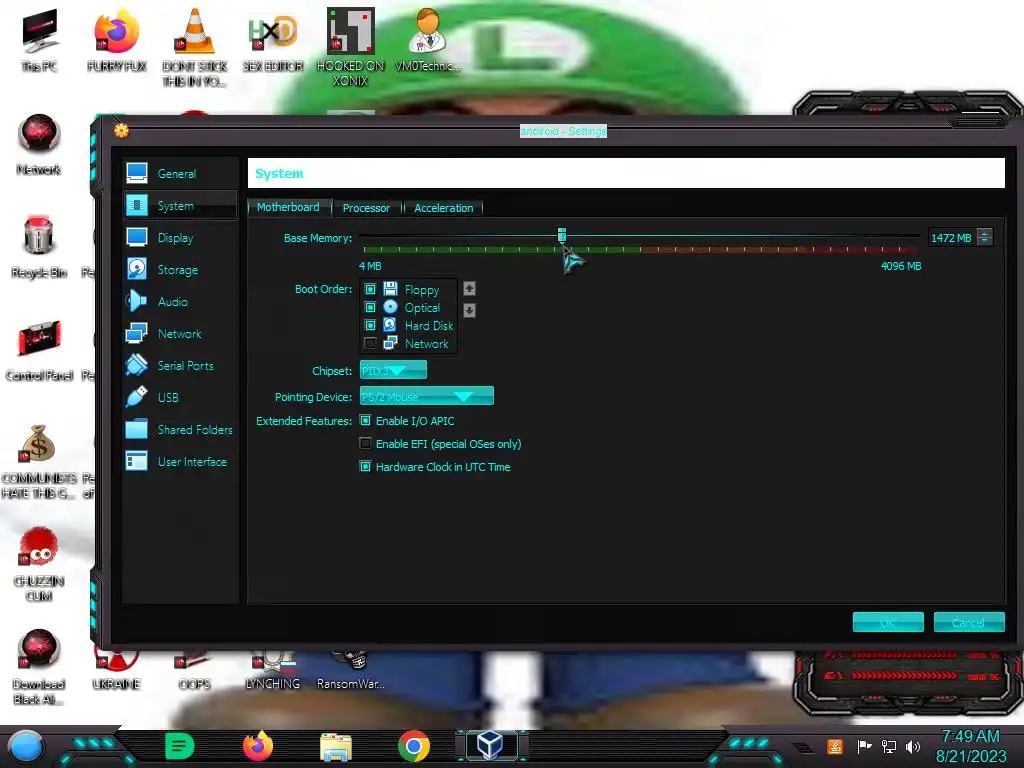Enable the Network boot device checkbox

pyautogui.click(x=370, y=343)
